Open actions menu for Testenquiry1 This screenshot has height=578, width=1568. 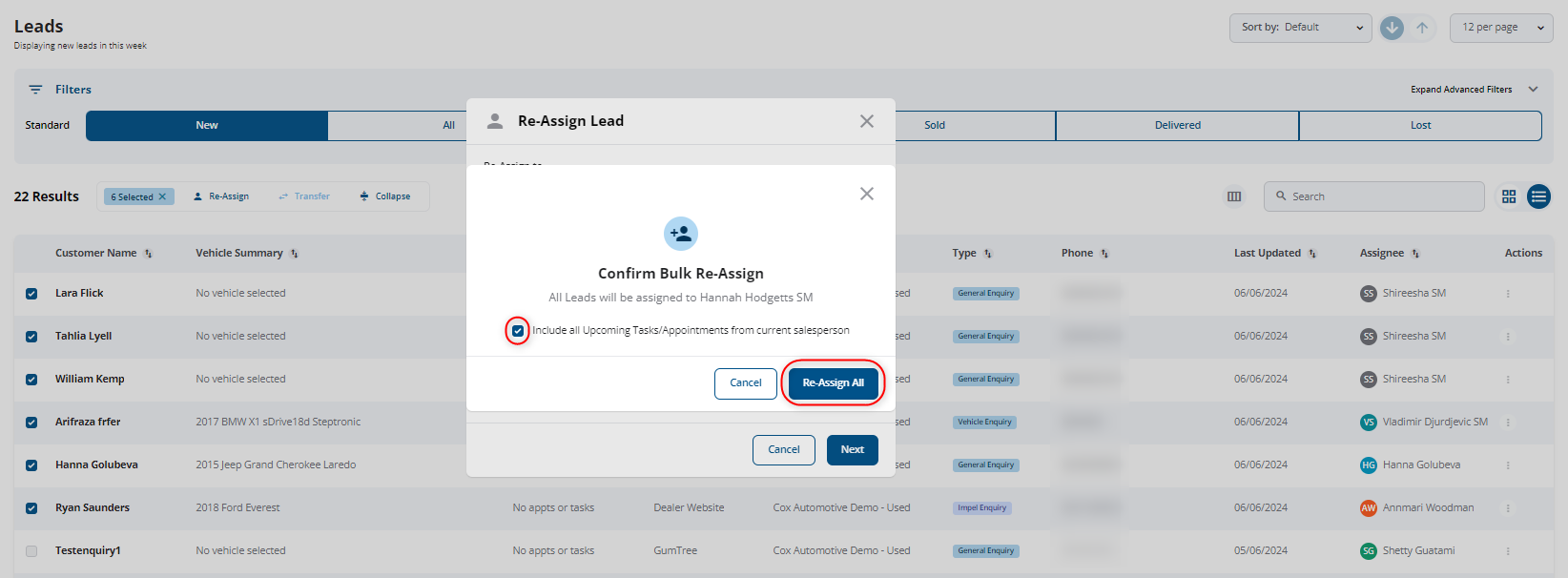[x=1508, y=551]
